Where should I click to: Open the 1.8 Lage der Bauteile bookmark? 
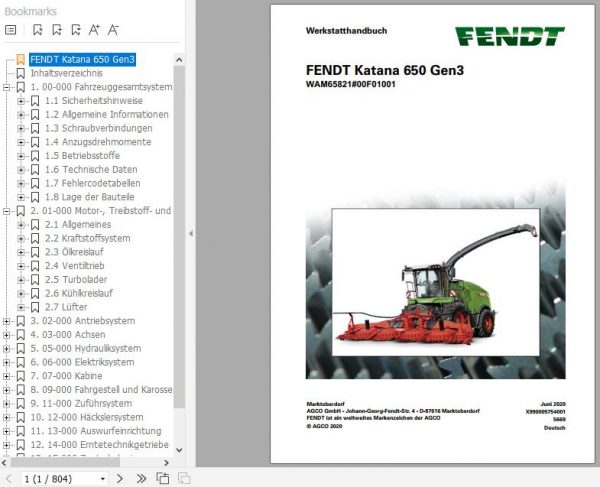tap(90, 197)
